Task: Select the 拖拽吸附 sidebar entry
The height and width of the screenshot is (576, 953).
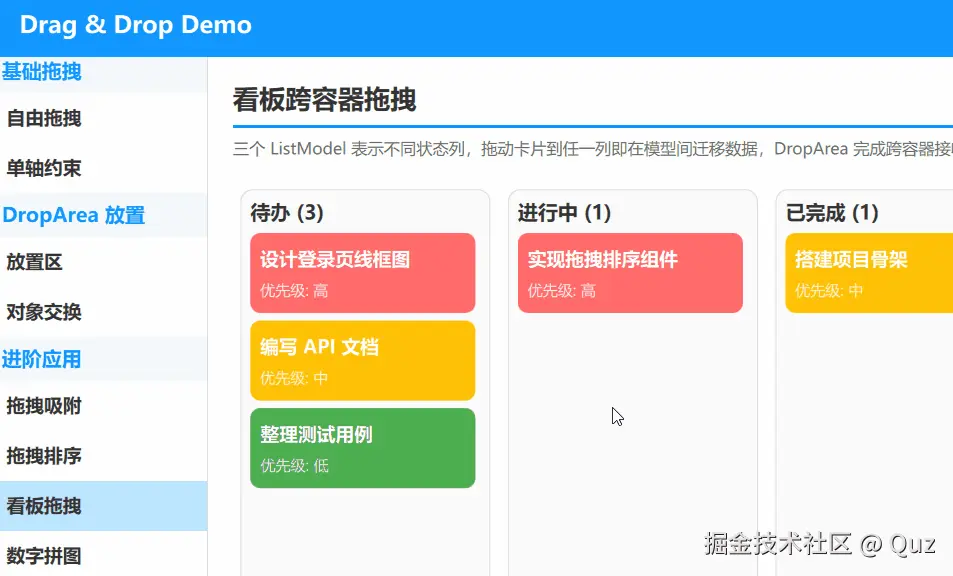Action: click(103, 406)
